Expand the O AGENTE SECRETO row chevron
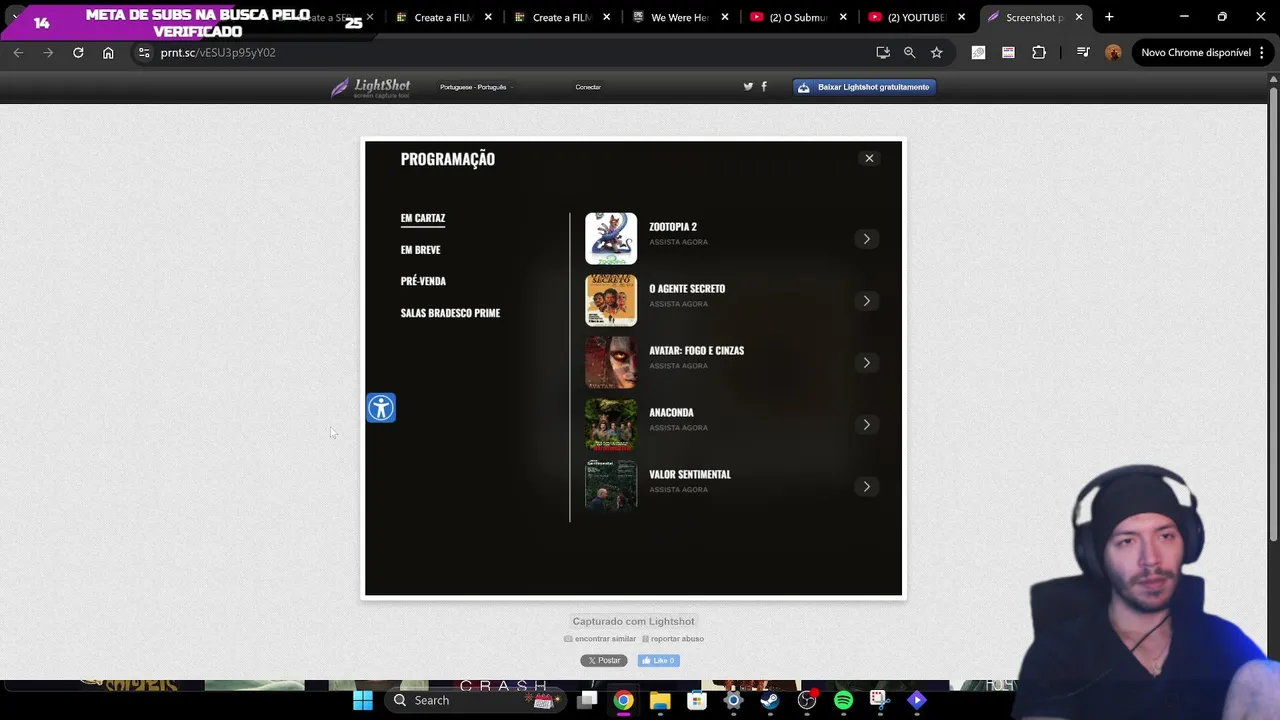This screenshot has height=720, width=1280. coord(866,301)
